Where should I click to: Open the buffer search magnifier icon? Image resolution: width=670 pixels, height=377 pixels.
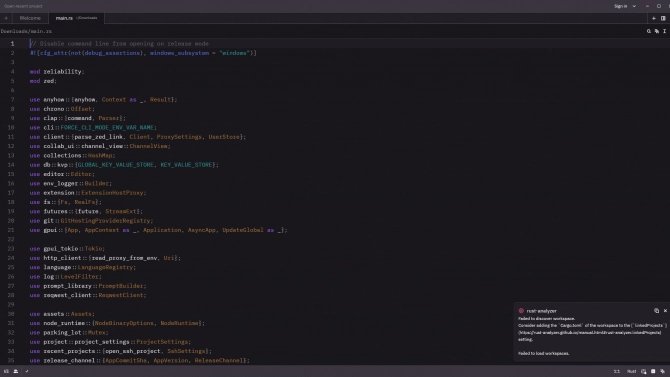(x=649, y=31)
